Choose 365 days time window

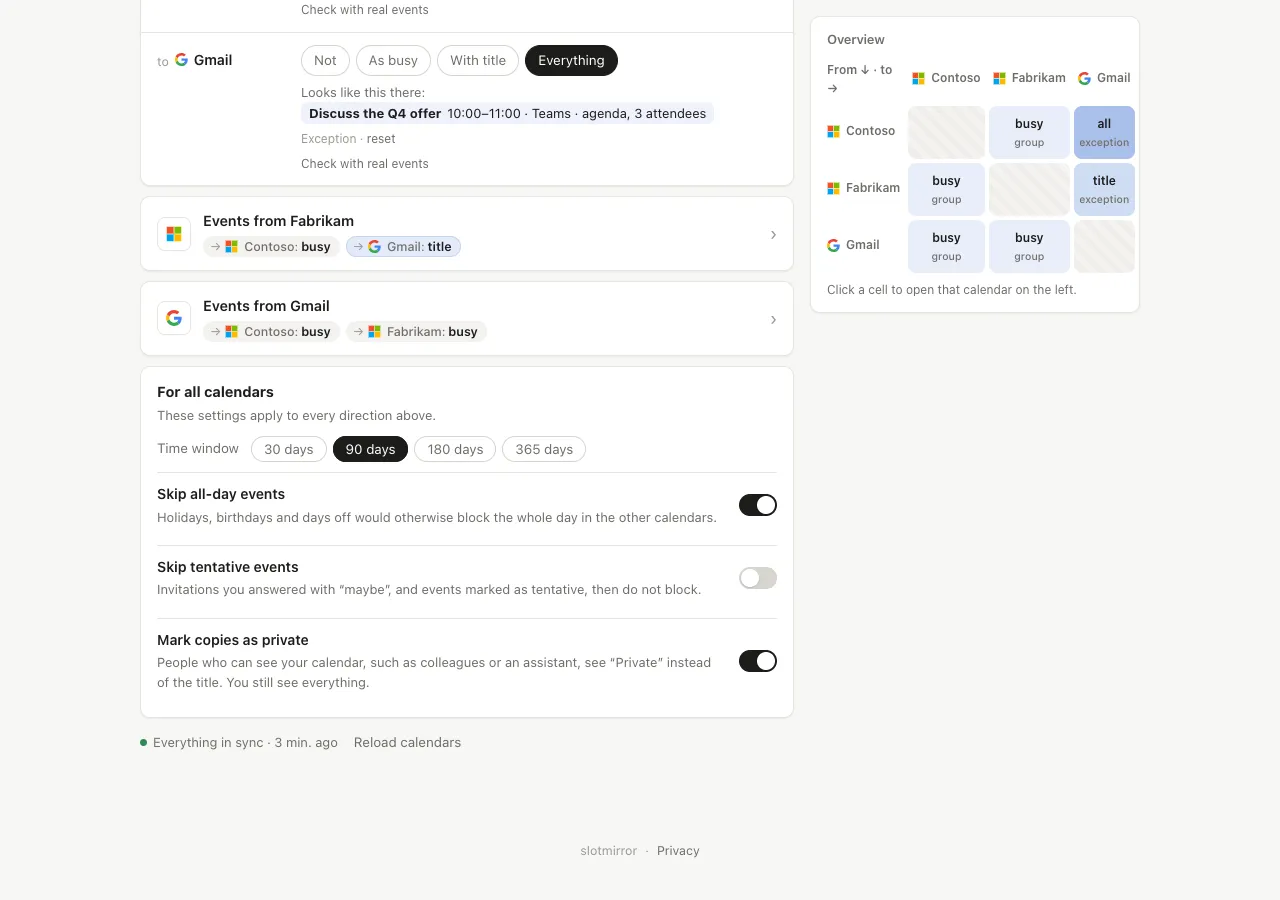pos(544,449)
